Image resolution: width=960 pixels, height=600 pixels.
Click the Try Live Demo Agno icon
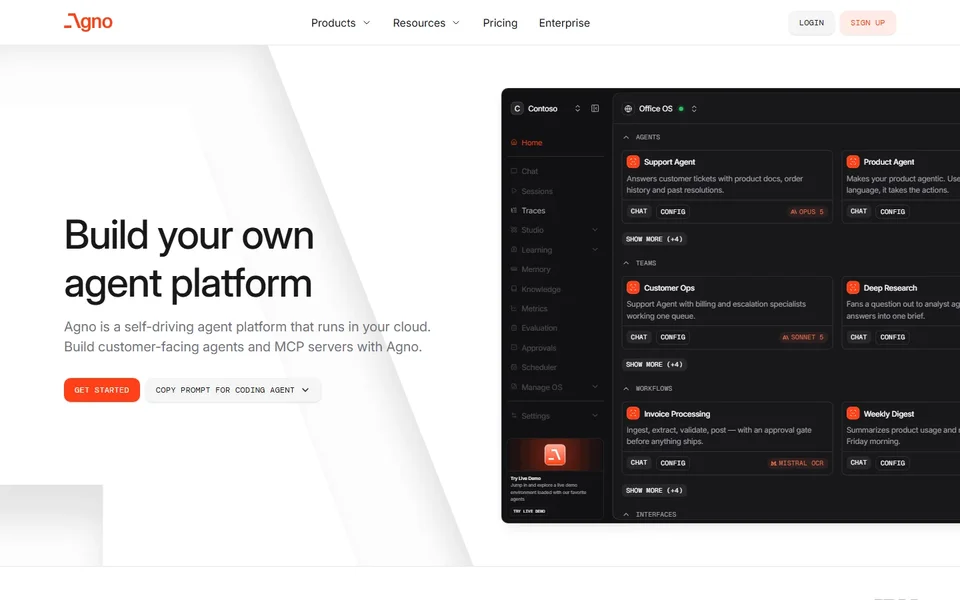coord(555,455)
